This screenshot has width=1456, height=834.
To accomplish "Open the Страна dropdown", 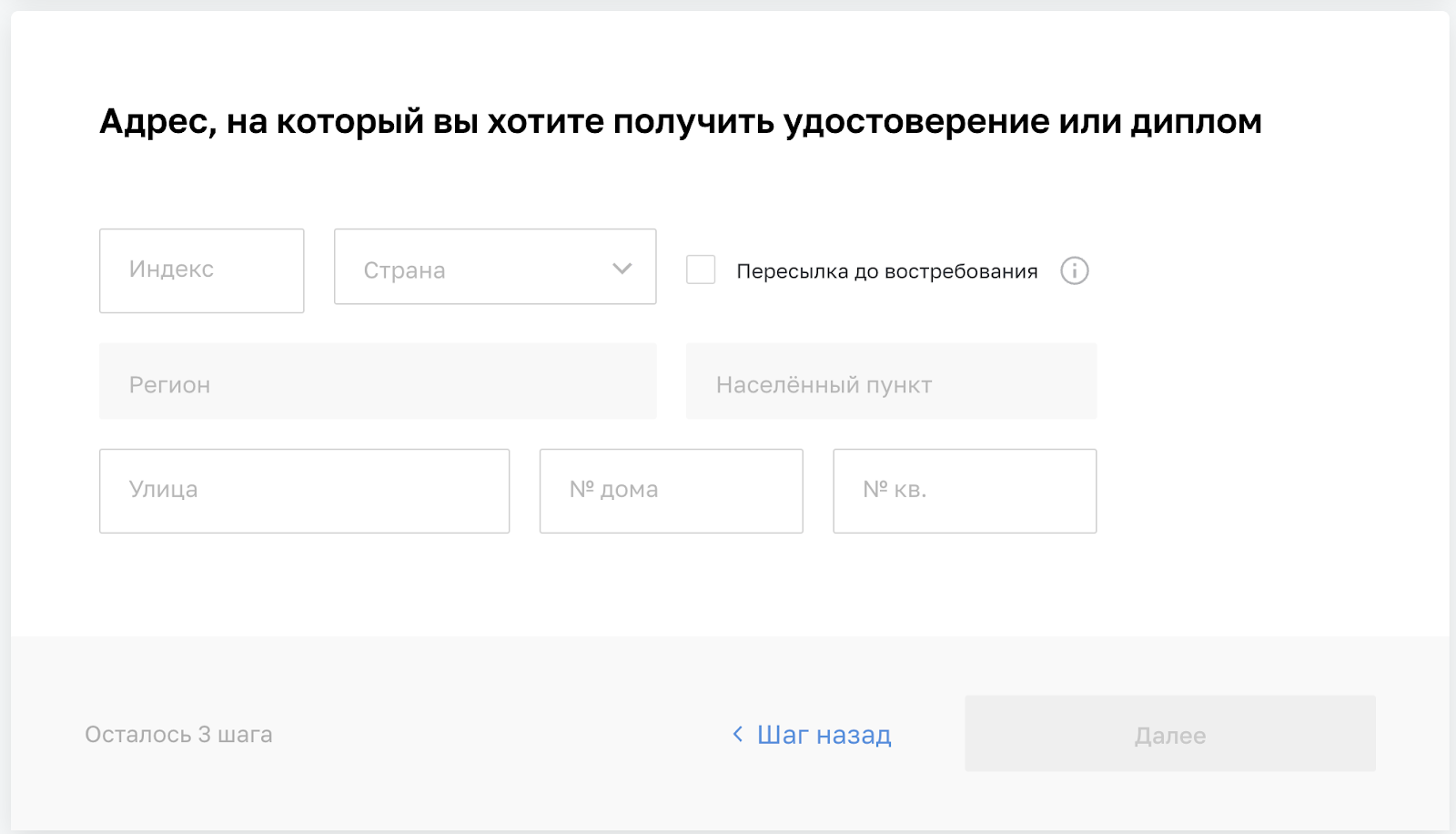I will point(495,267).
